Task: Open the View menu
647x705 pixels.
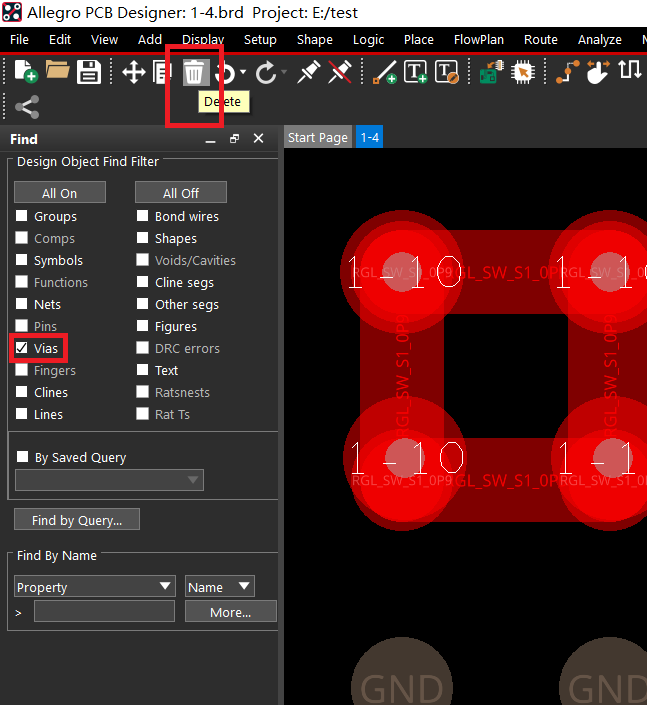Action: pos(104,40)
